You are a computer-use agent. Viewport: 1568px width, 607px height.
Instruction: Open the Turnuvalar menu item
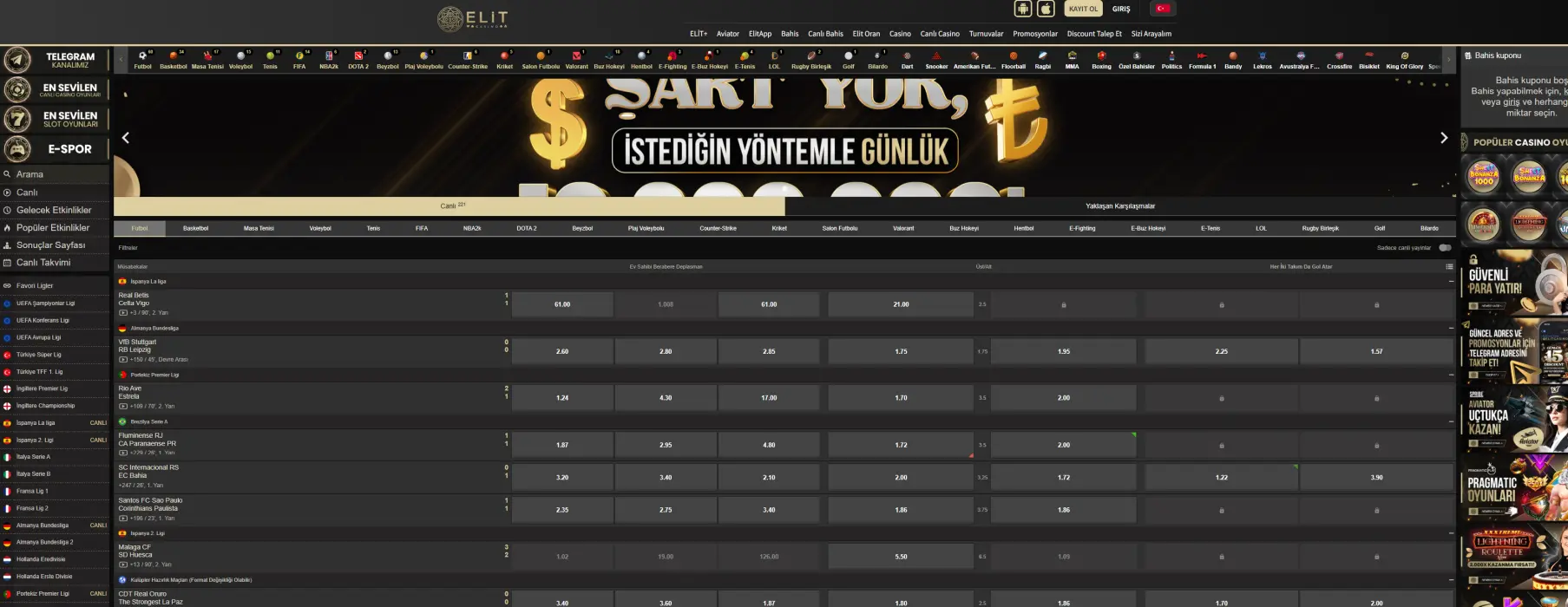point(986,34)
